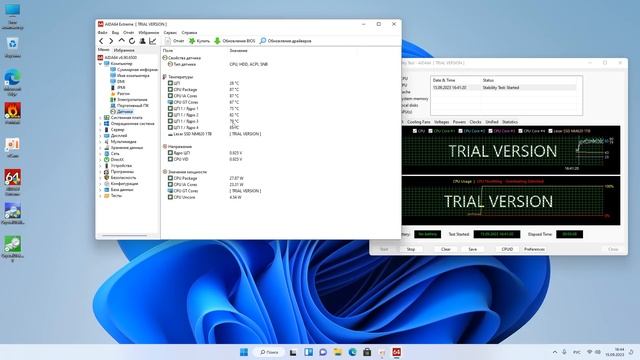Go back with the left arrow in AIDA64 toolbar
This screenshot has width=640, height=360.
point(101,41)
